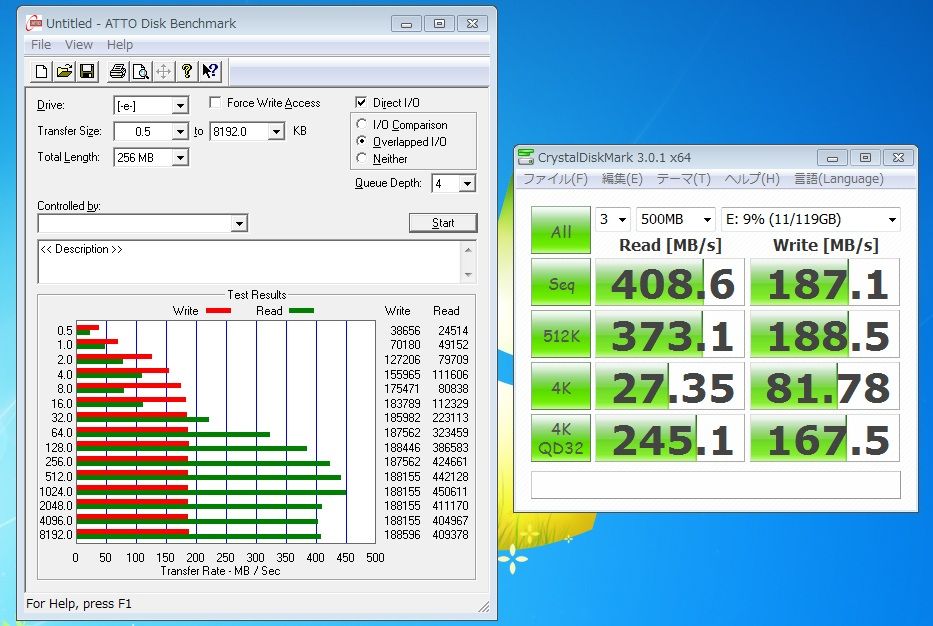The width and height of the screenshot is (933, 626).
Task: Enable the Force Write Access checkbox
Action: [x=215, y=103]
